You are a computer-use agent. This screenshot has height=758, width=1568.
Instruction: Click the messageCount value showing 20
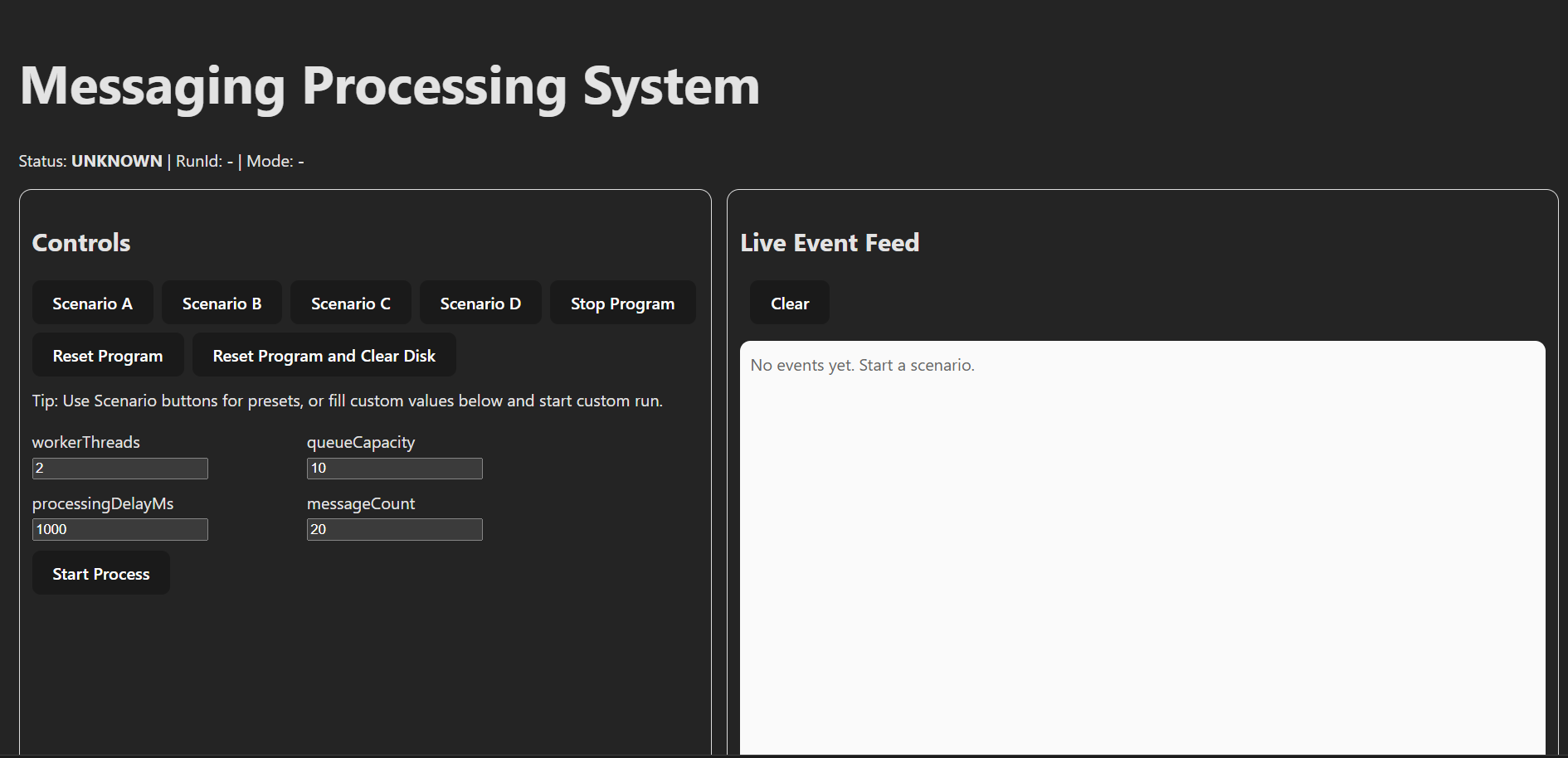394,529
